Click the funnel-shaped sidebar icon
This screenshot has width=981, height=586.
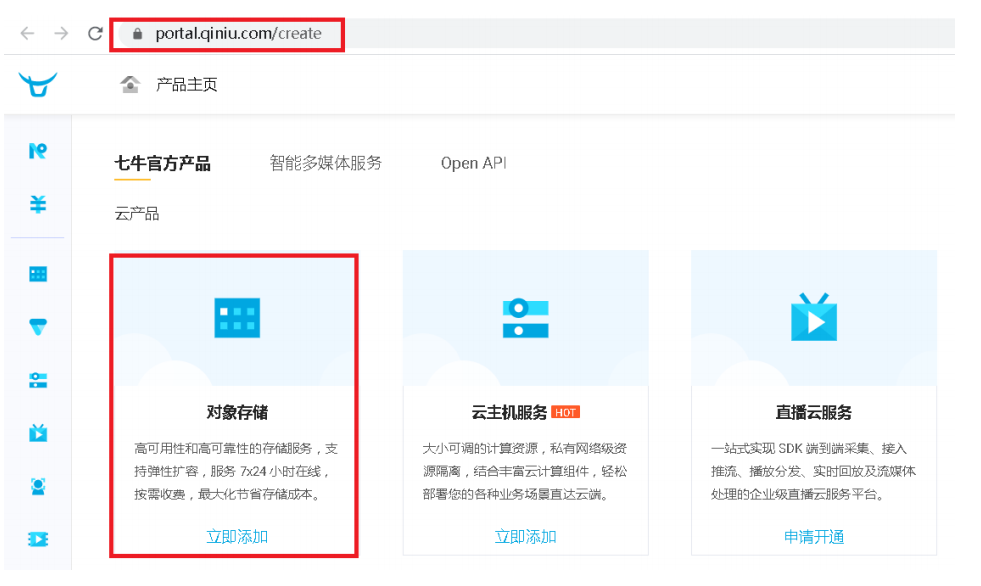coord(38,326)
